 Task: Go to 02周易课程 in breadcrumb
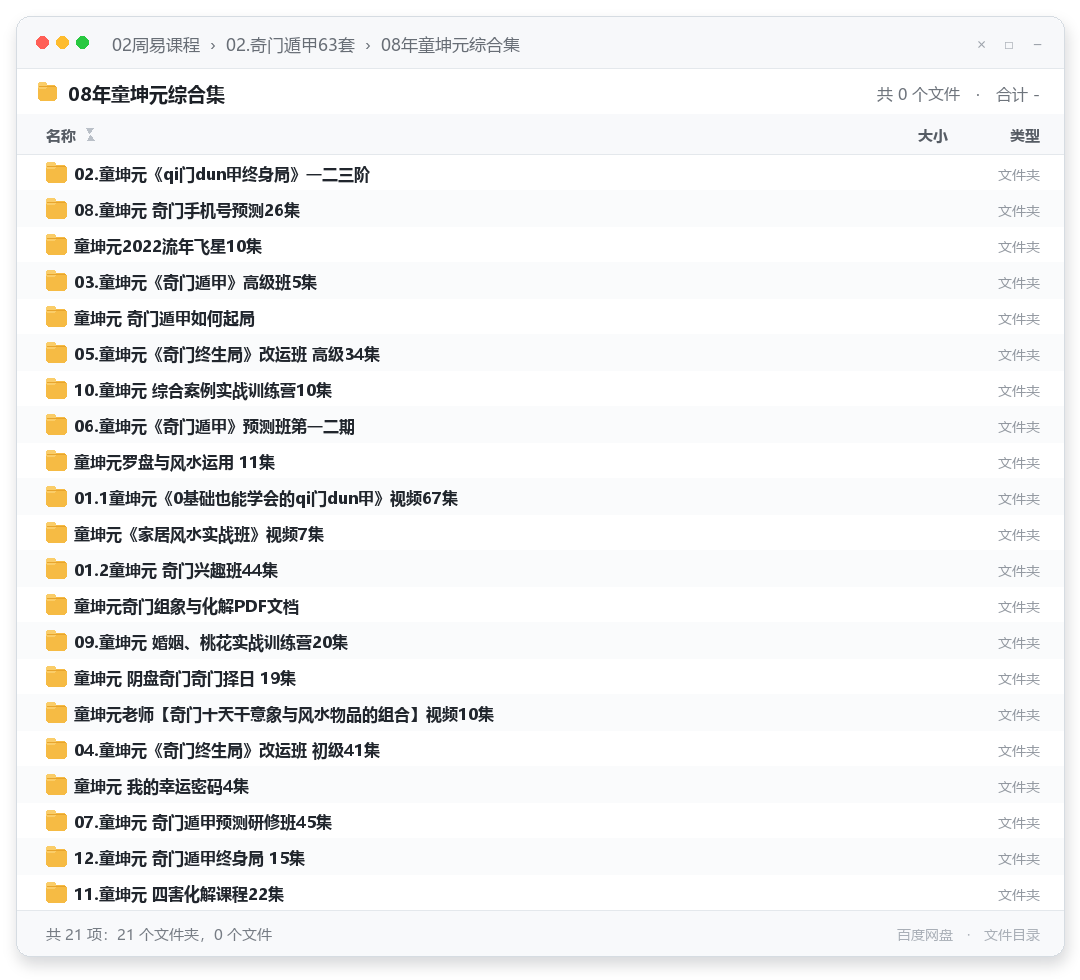click(156, 45)
